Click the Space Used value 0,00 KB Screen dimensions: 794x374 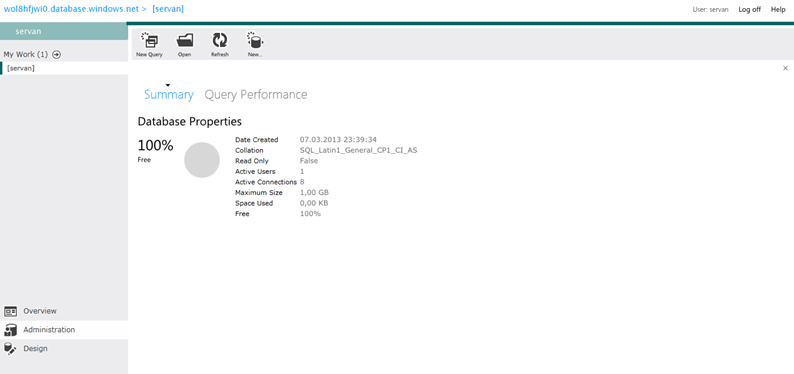click(x=314, y=203)
